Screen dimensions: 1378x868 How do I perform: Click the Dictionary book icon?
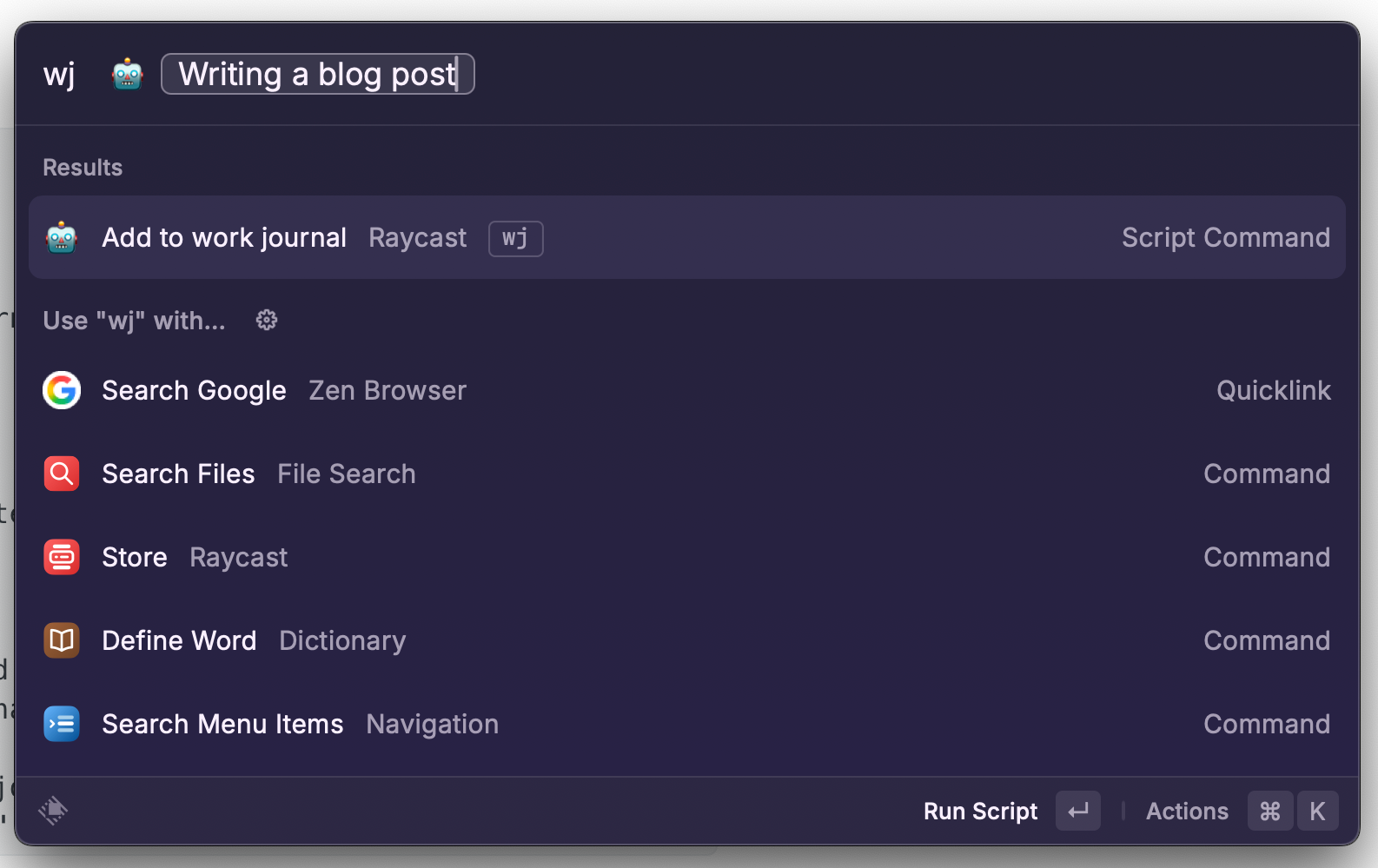click(x=62, y=640)
